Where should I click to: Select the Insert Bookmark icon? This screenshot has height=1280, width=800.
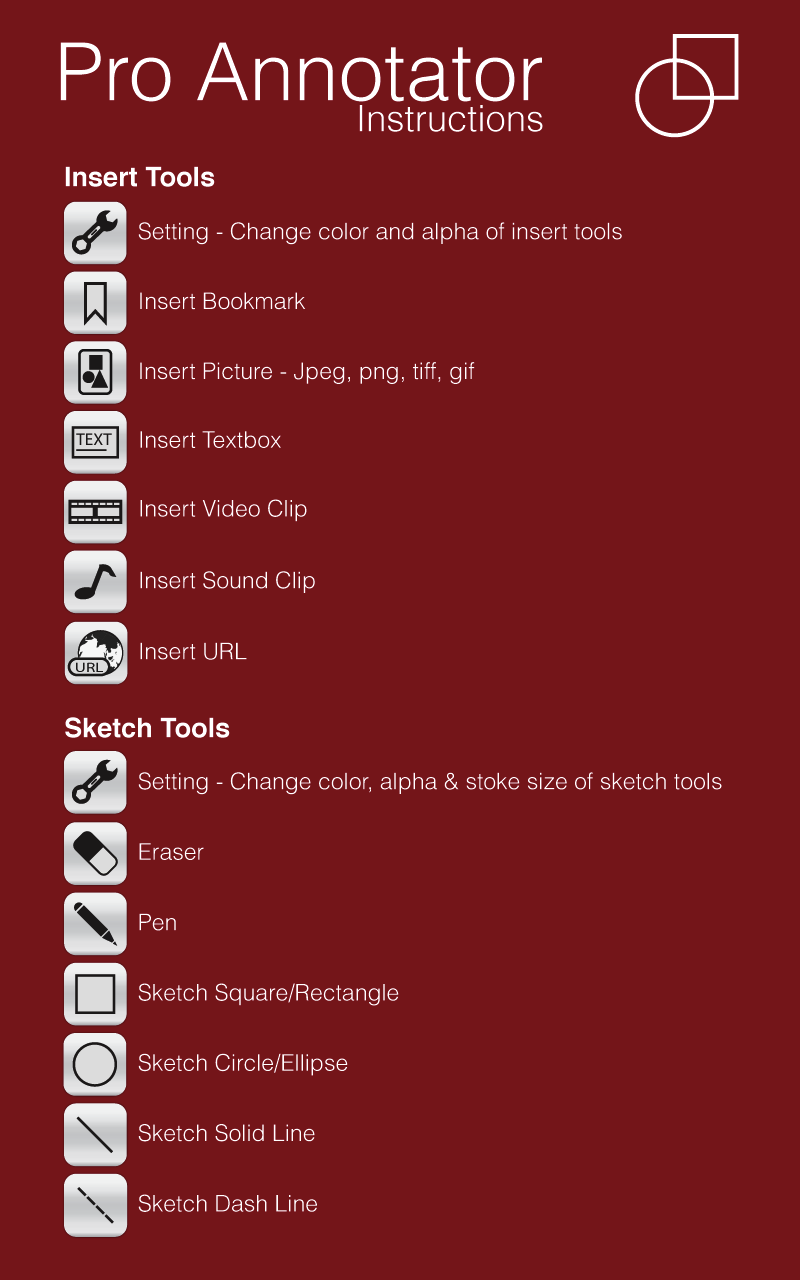pyautogui.click(x=95, y=302)
